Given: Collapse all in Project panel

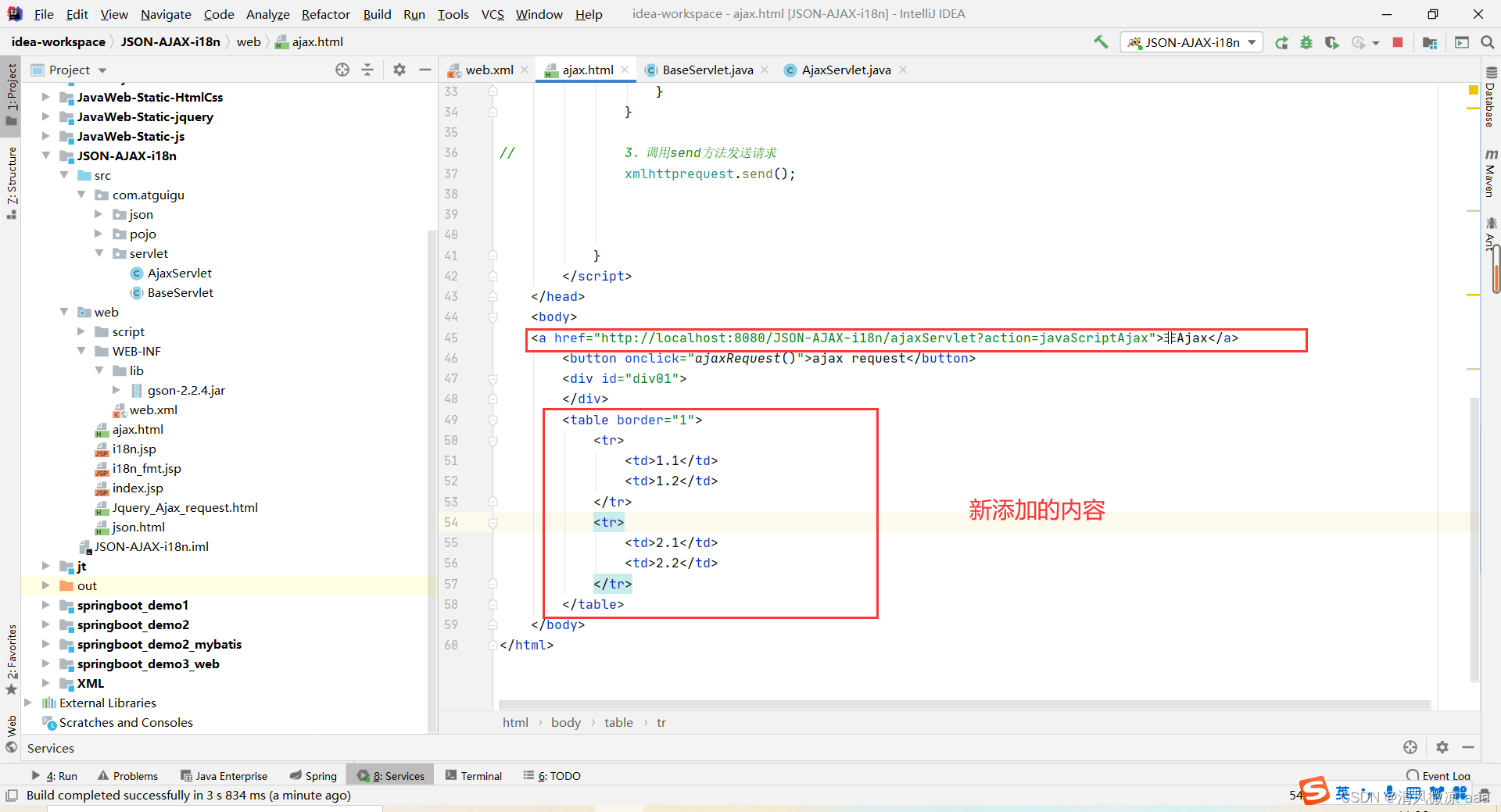Looking at the screenshot, I should pos(367,70).
